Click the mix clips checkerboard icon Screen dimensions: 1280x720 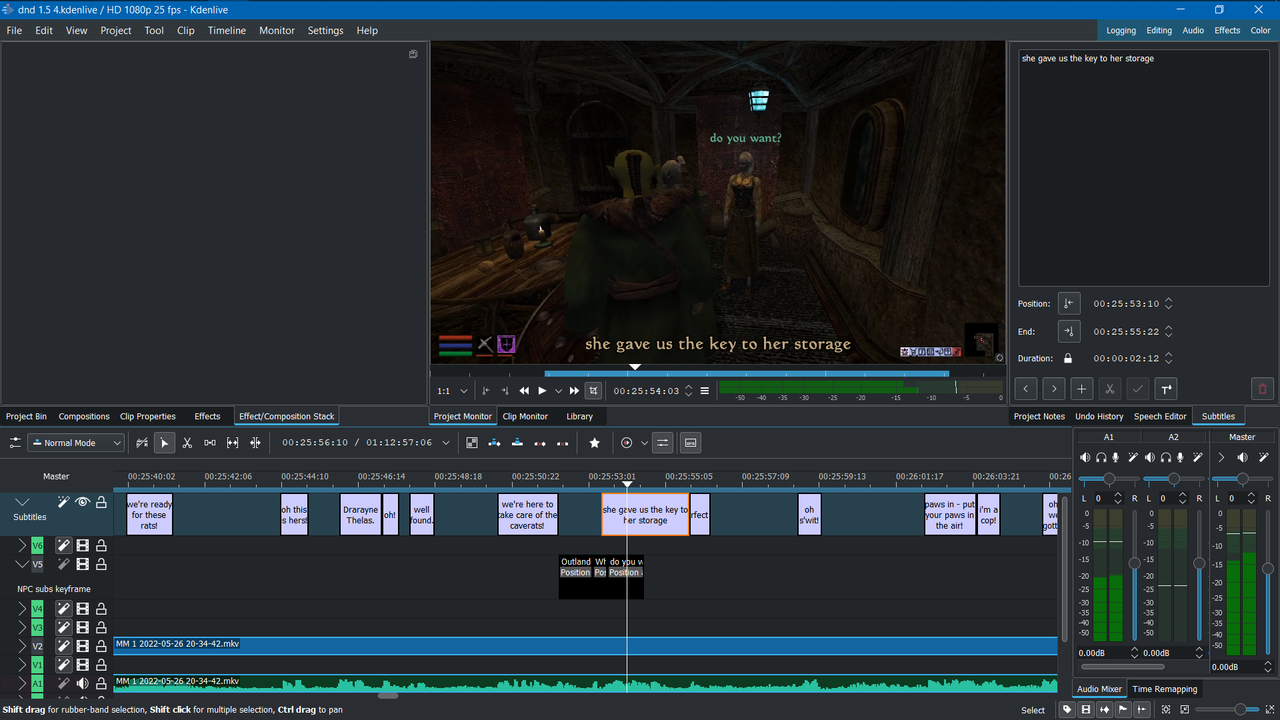[472, 443]
